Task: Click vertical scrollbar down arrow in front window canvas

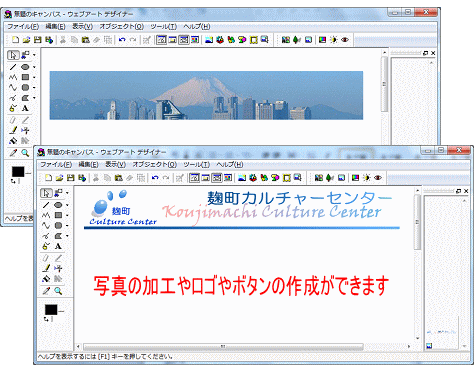Action: click(417, 338)
